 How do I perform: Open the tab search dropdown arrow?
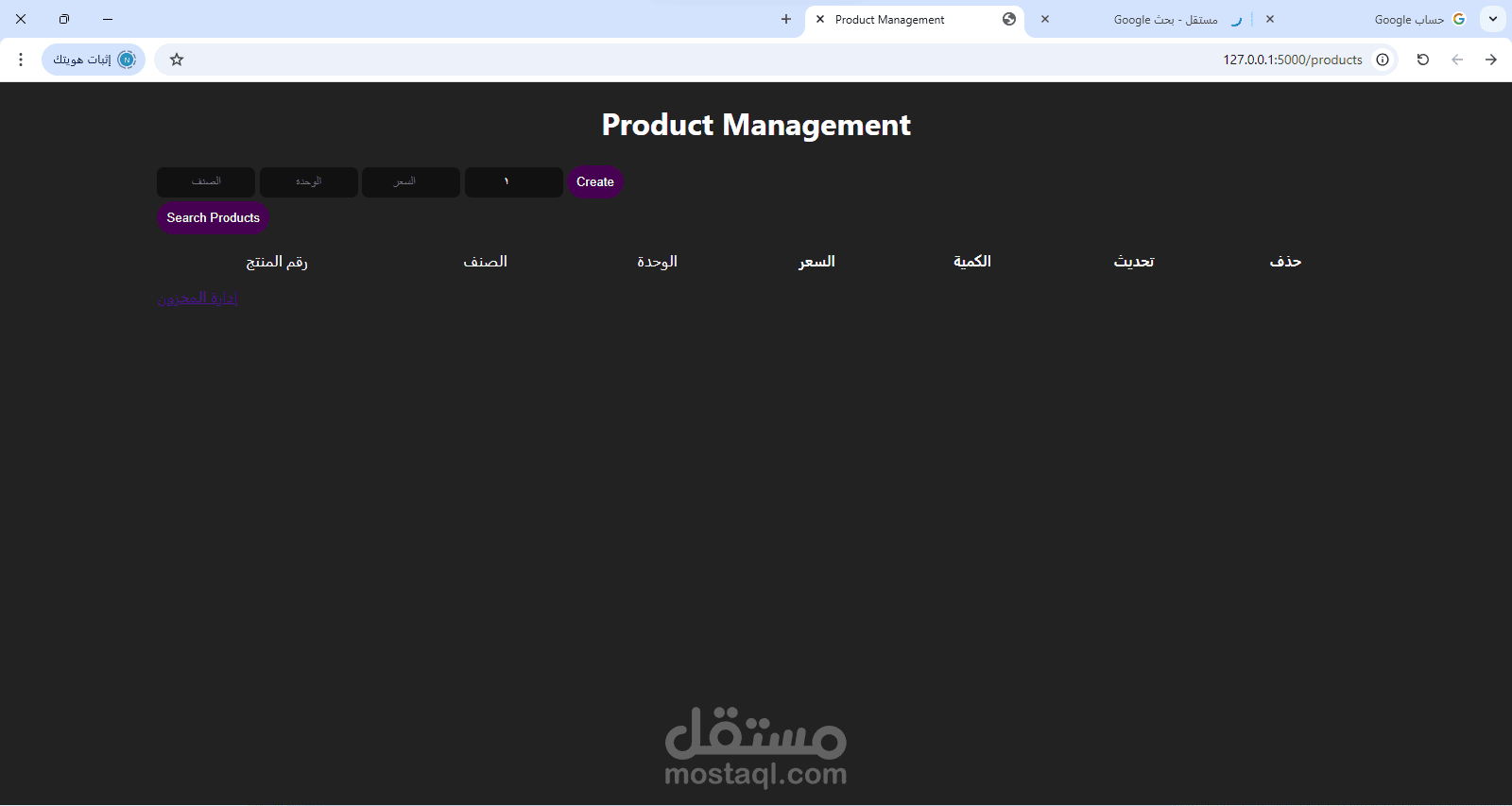pyautogui.click(x=1493, y=19)
